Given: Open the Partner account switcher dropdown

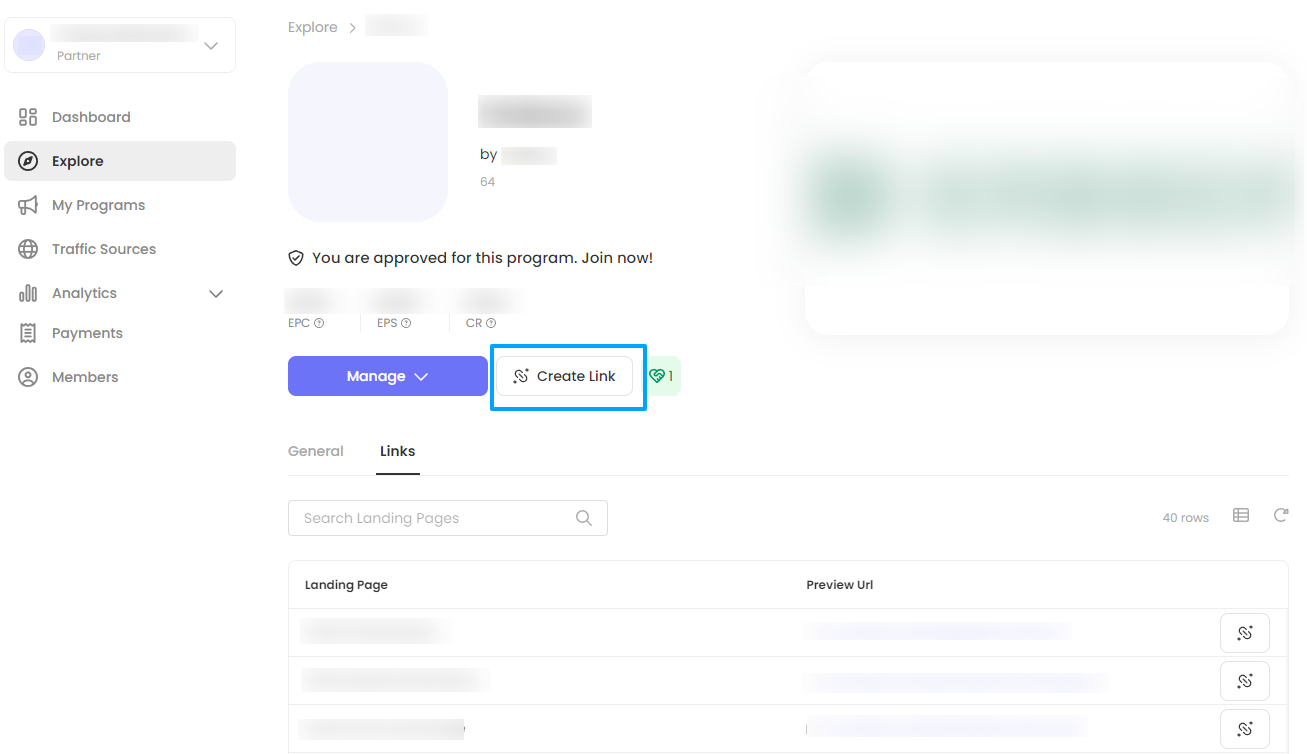Looking at the screenshot, I should pos(210,46).
